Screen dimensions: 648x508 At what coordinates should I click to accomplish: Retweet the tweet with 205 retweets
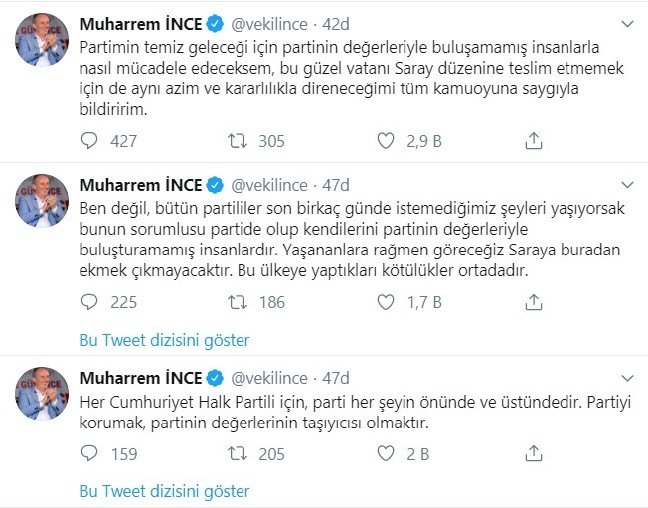coord(238,453)
